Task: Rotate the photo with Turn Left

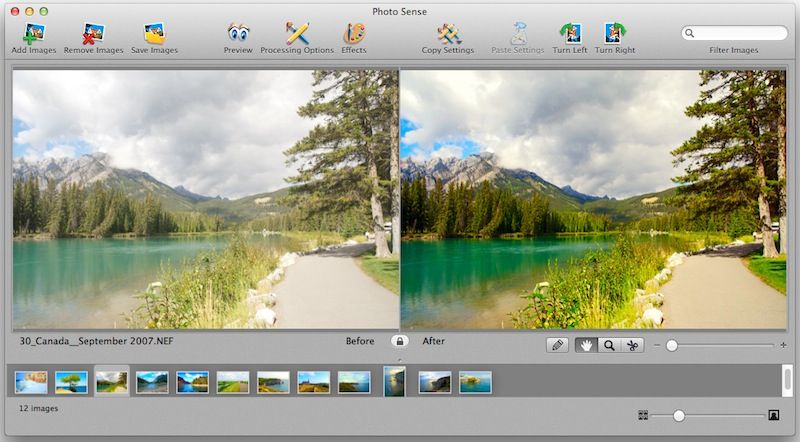Action: pos(569,33)
